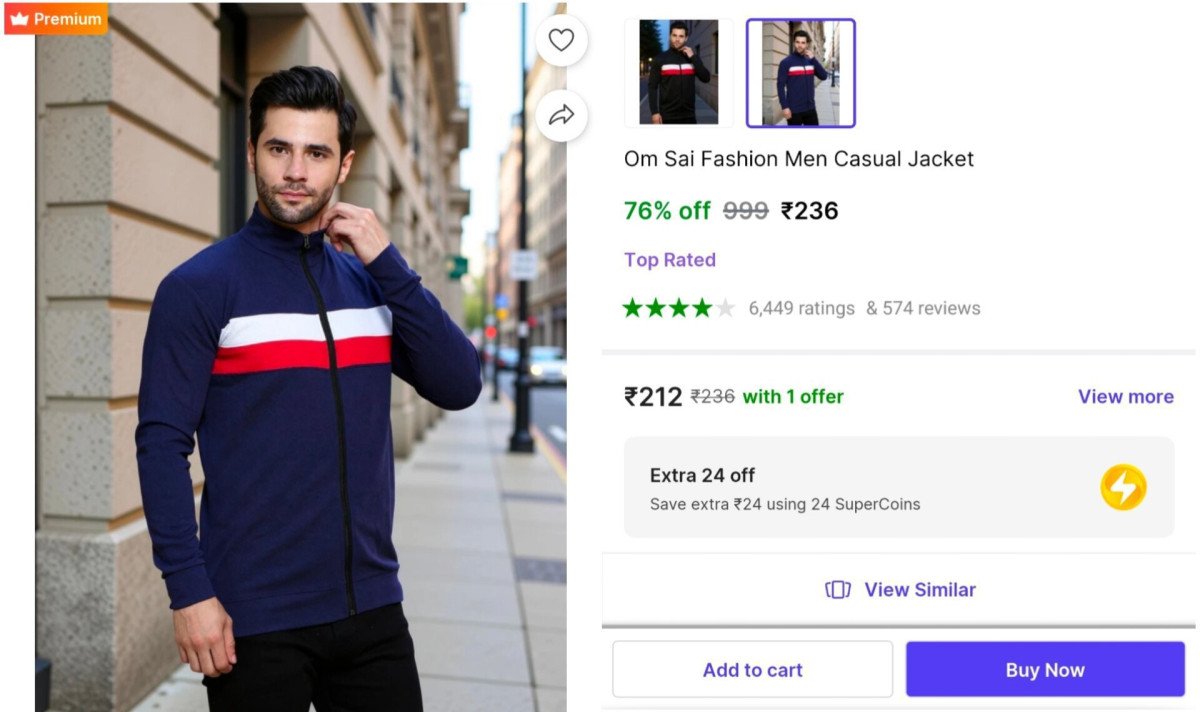Click the product title Om Sai Fashion
This screenshot has height=712, width=1200.
coord(798,158)
